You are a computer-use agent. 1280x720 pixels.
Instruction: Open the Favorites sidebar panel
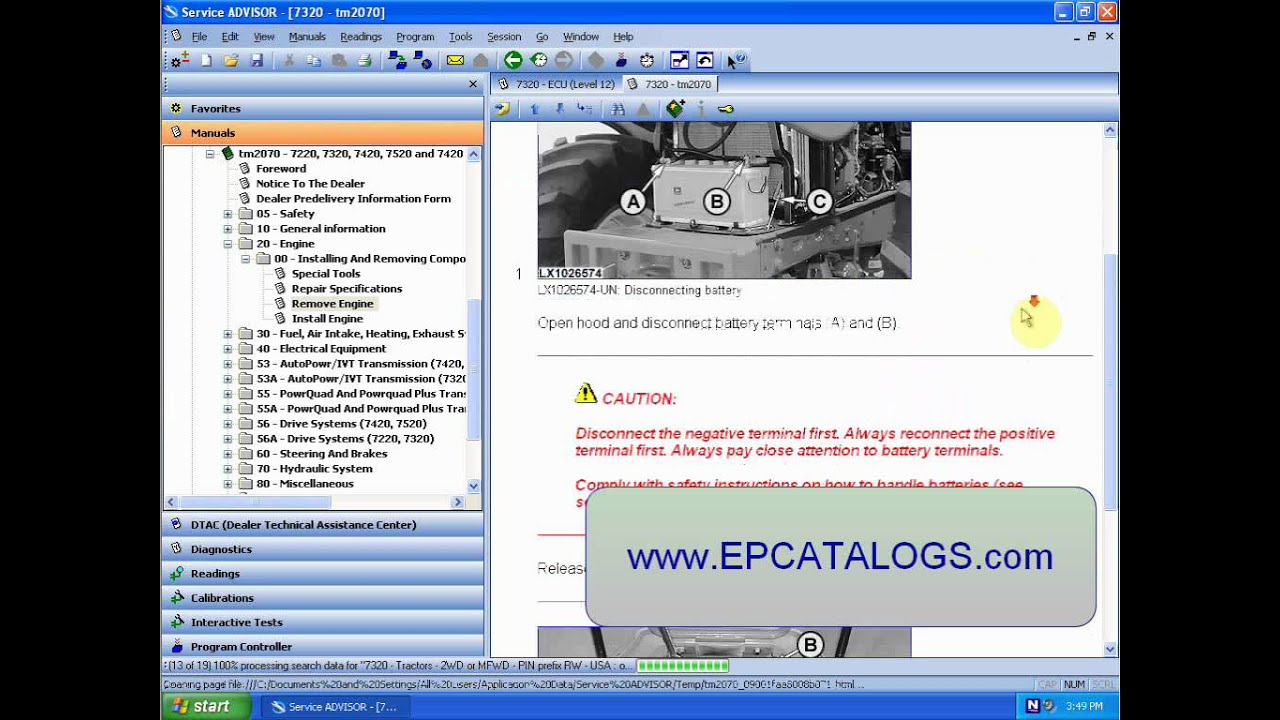(x=322, y=108)
